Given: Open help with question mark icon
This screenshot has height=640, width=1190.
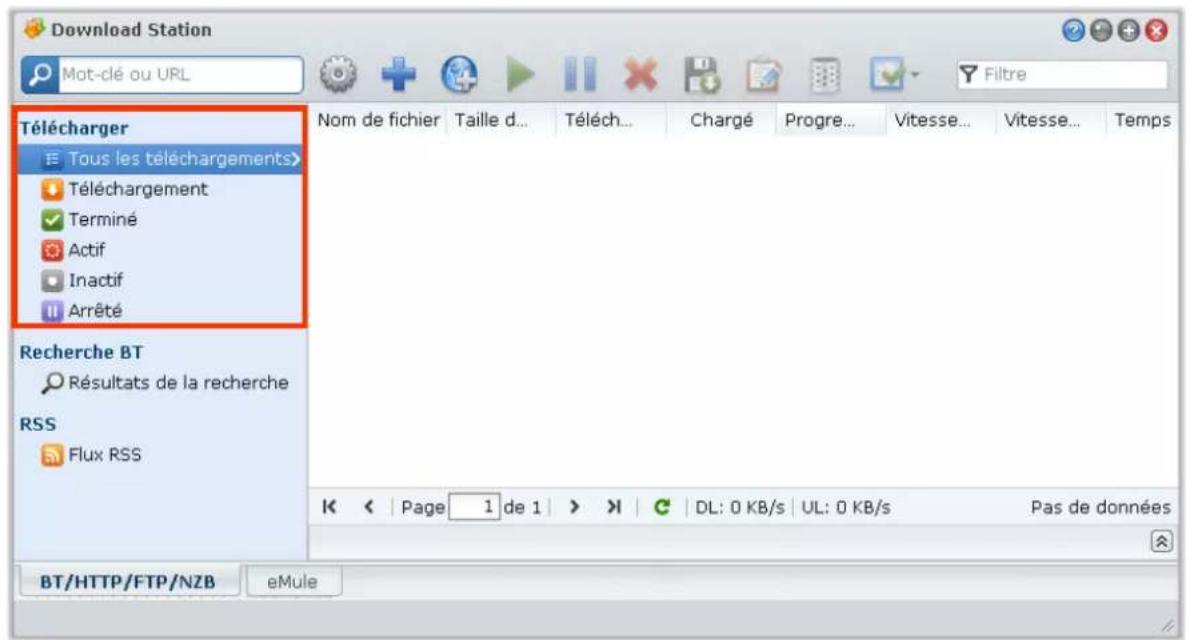Looking at the screenshot, I should [1073, 30].
